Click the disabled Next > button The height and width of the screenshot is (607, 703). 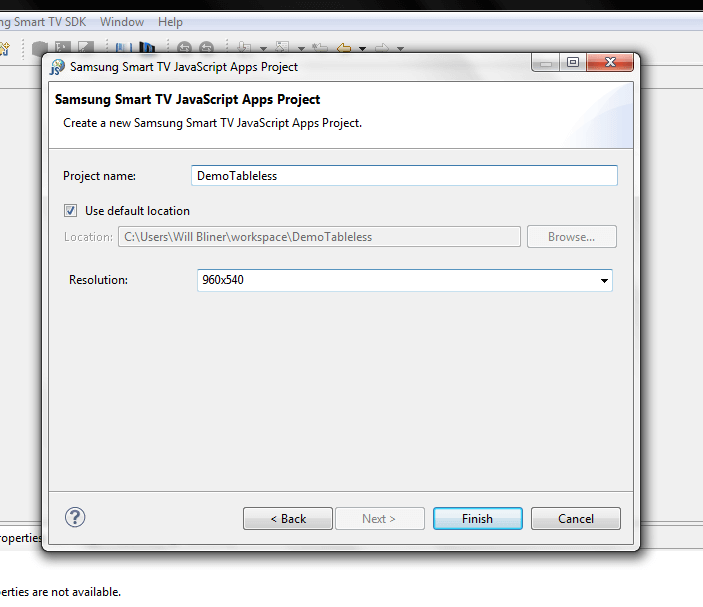pyautogui.click(x=379, y=519)
